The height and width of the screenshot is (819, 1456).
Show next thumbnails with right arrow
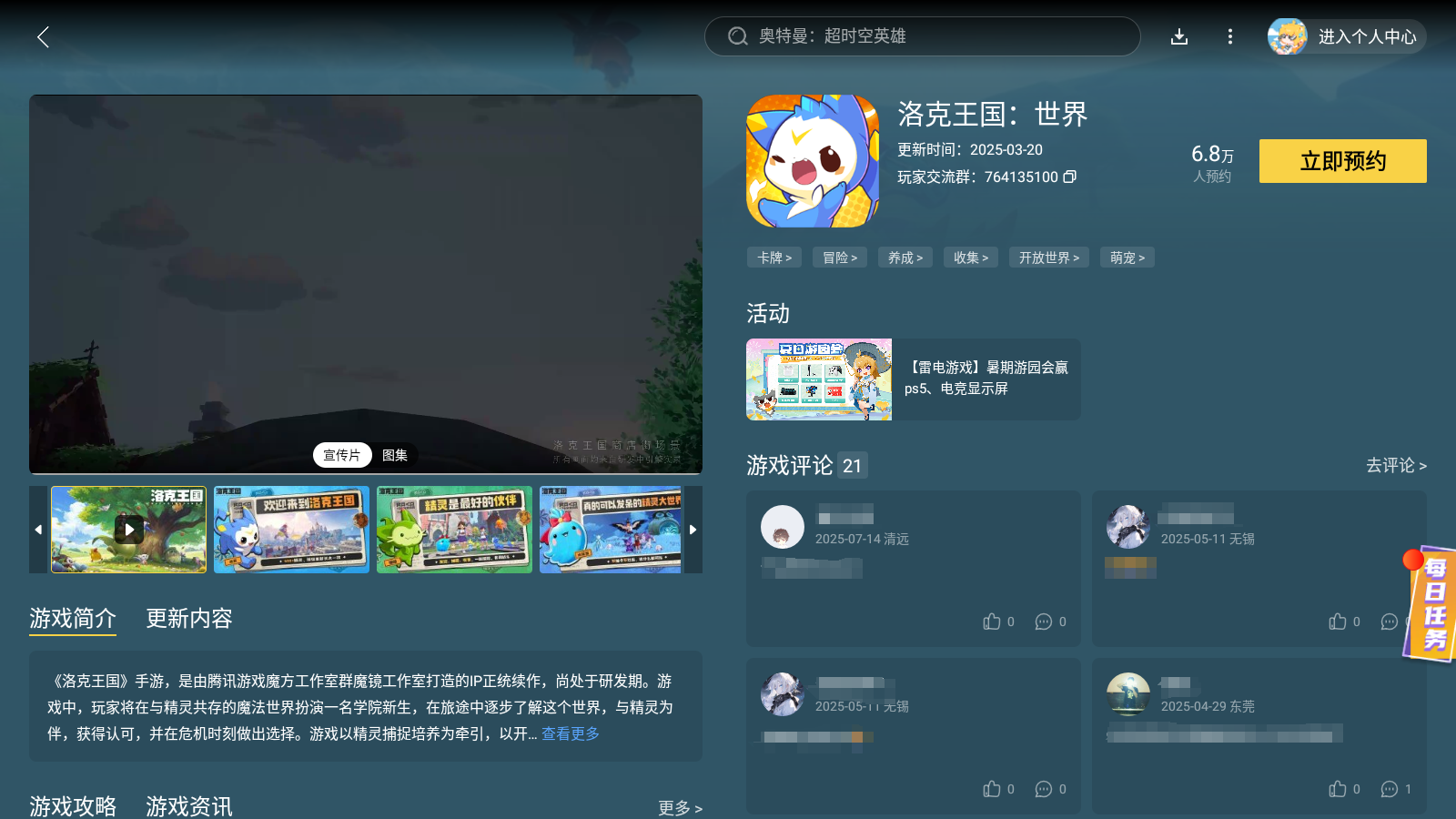pos(693,529)
